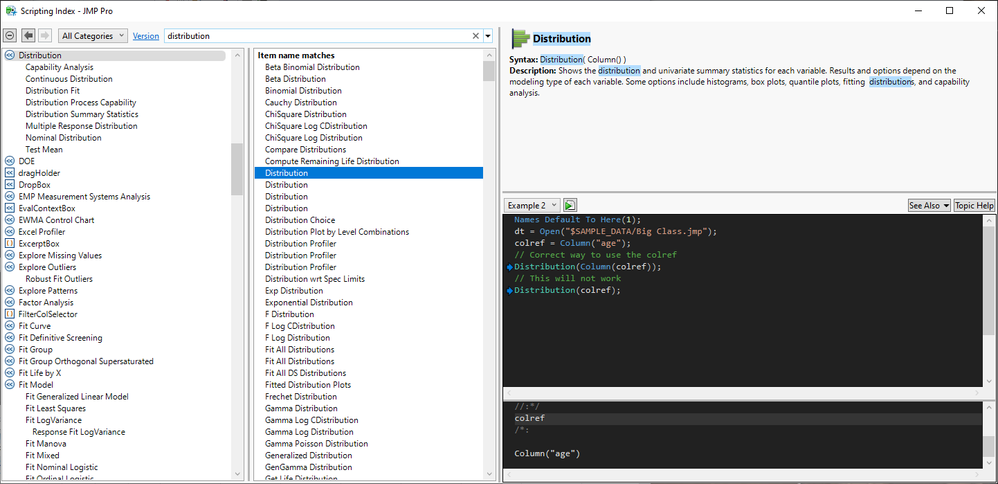This screenshot has height=484, width=998.
Task: Select Gamma Poisson Distribution in results list
Action: (x=316, y=444)
